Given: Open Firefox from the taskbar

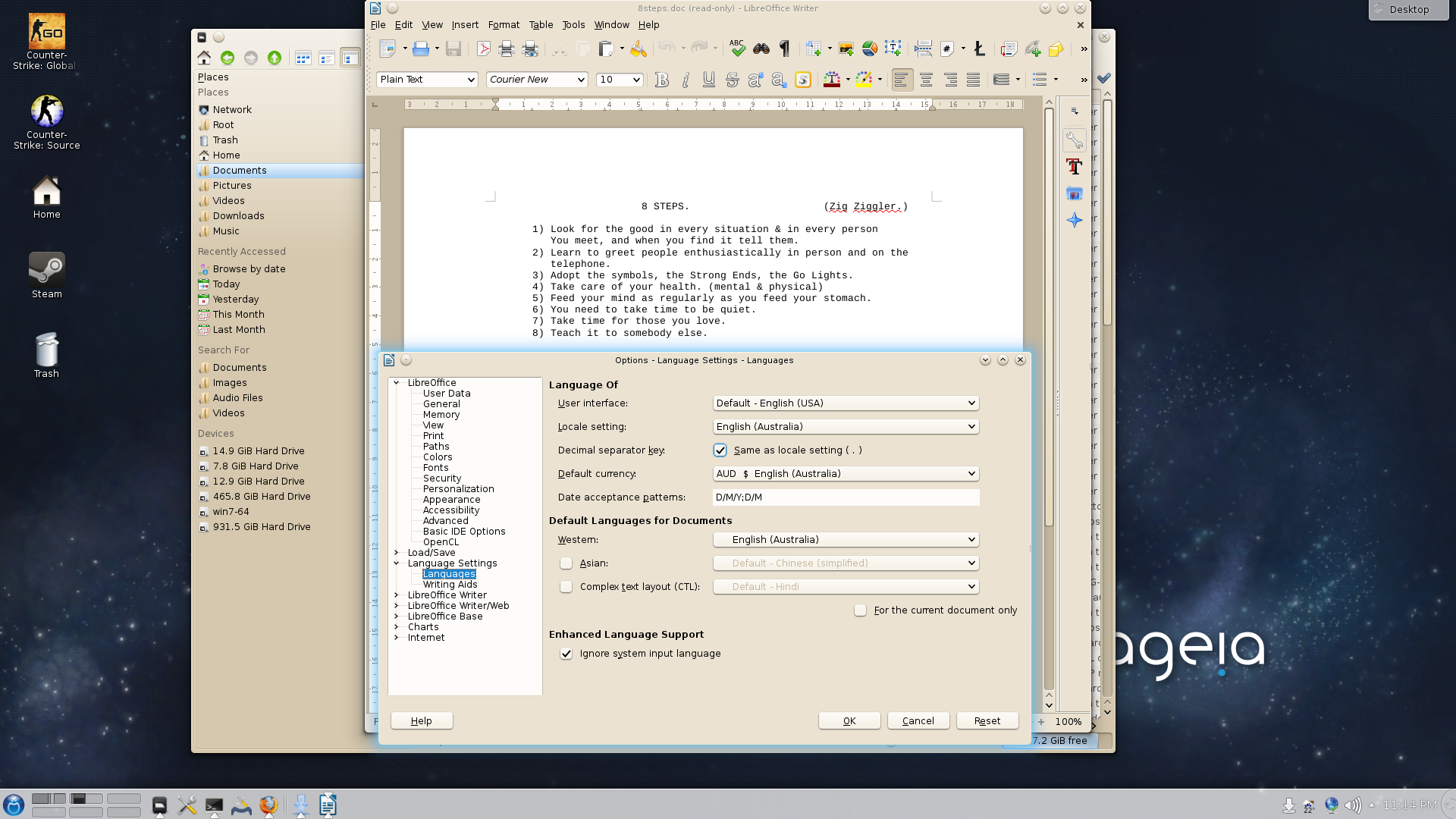Looking at the screenshot, I should (x=268, y=805).
